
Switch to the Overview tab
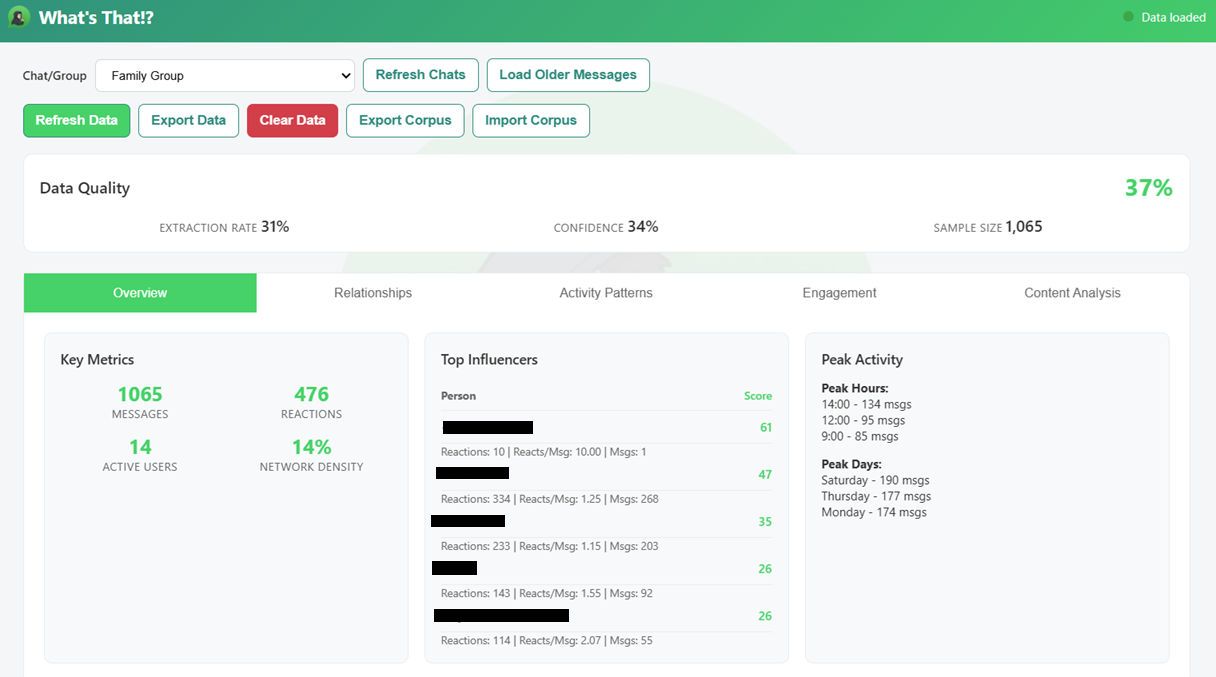(140, 293)
